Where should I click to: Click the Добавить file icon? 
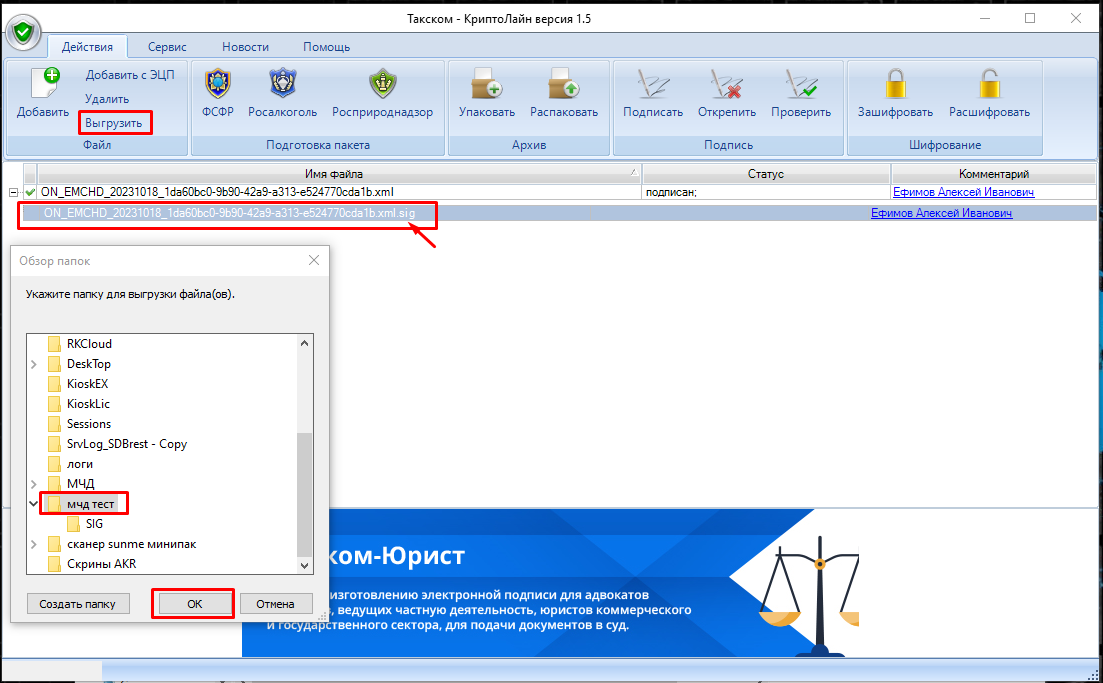pyautogui.click(x=46, y=82)
